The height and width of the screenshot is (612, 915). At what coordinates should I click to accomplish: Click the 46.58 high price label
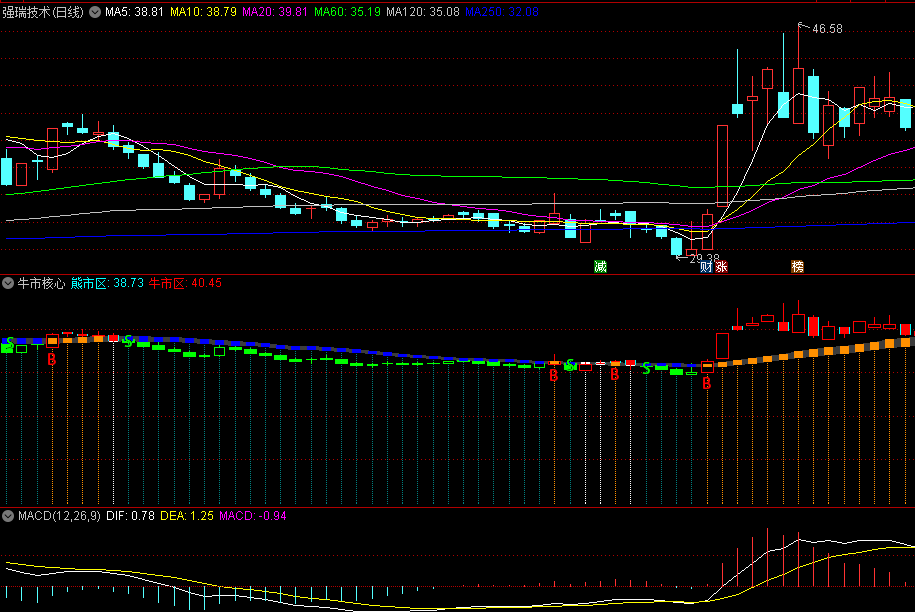pos(827,29)
